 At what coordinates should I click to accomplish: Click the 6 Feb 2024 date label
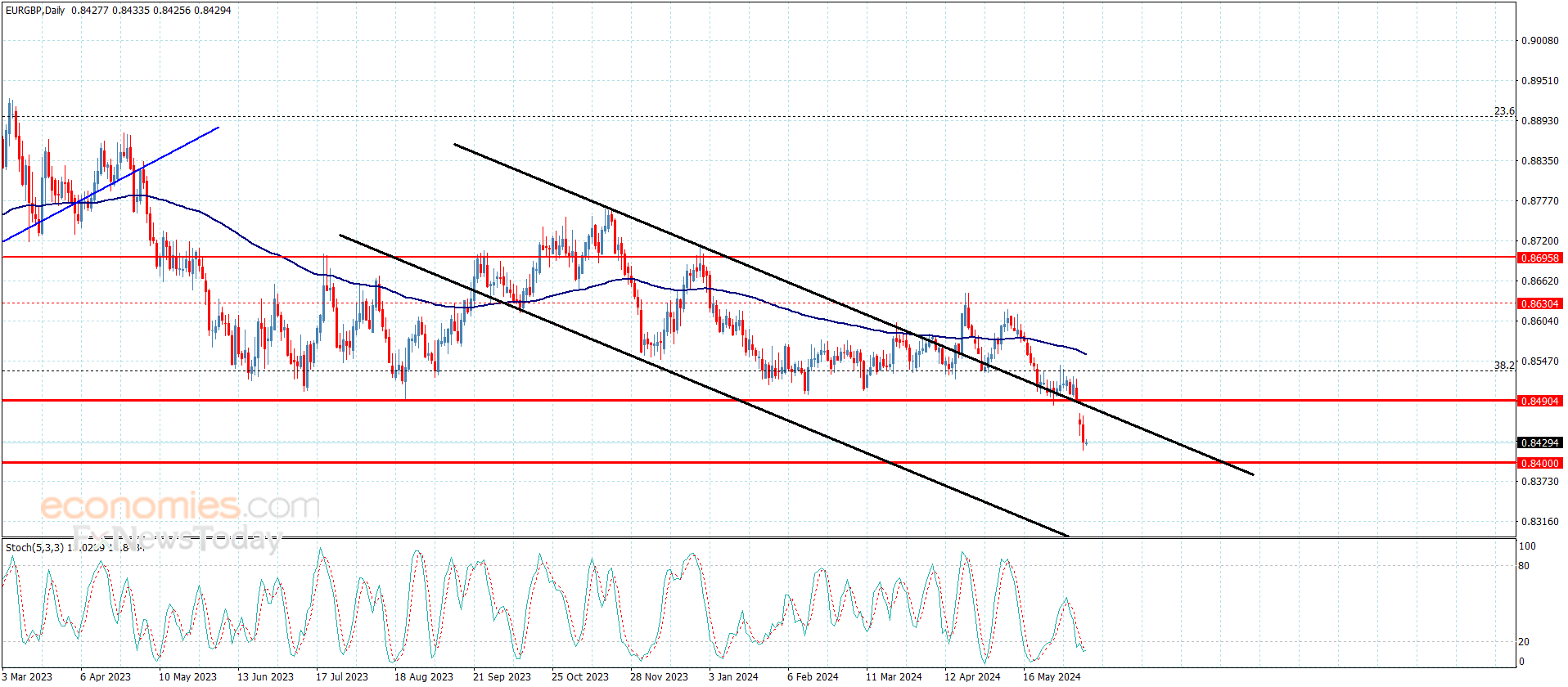813,676
